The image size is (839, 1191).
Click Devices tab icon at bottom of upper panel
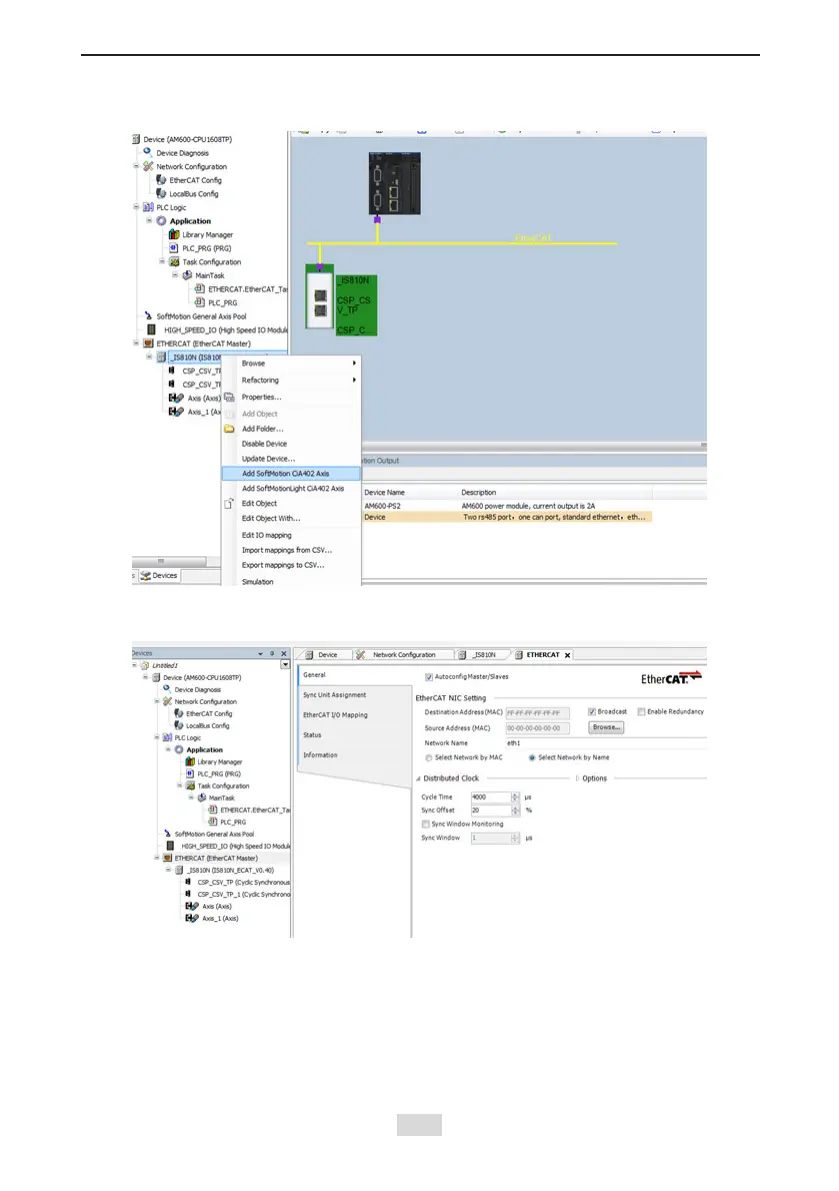coord(146,576)
